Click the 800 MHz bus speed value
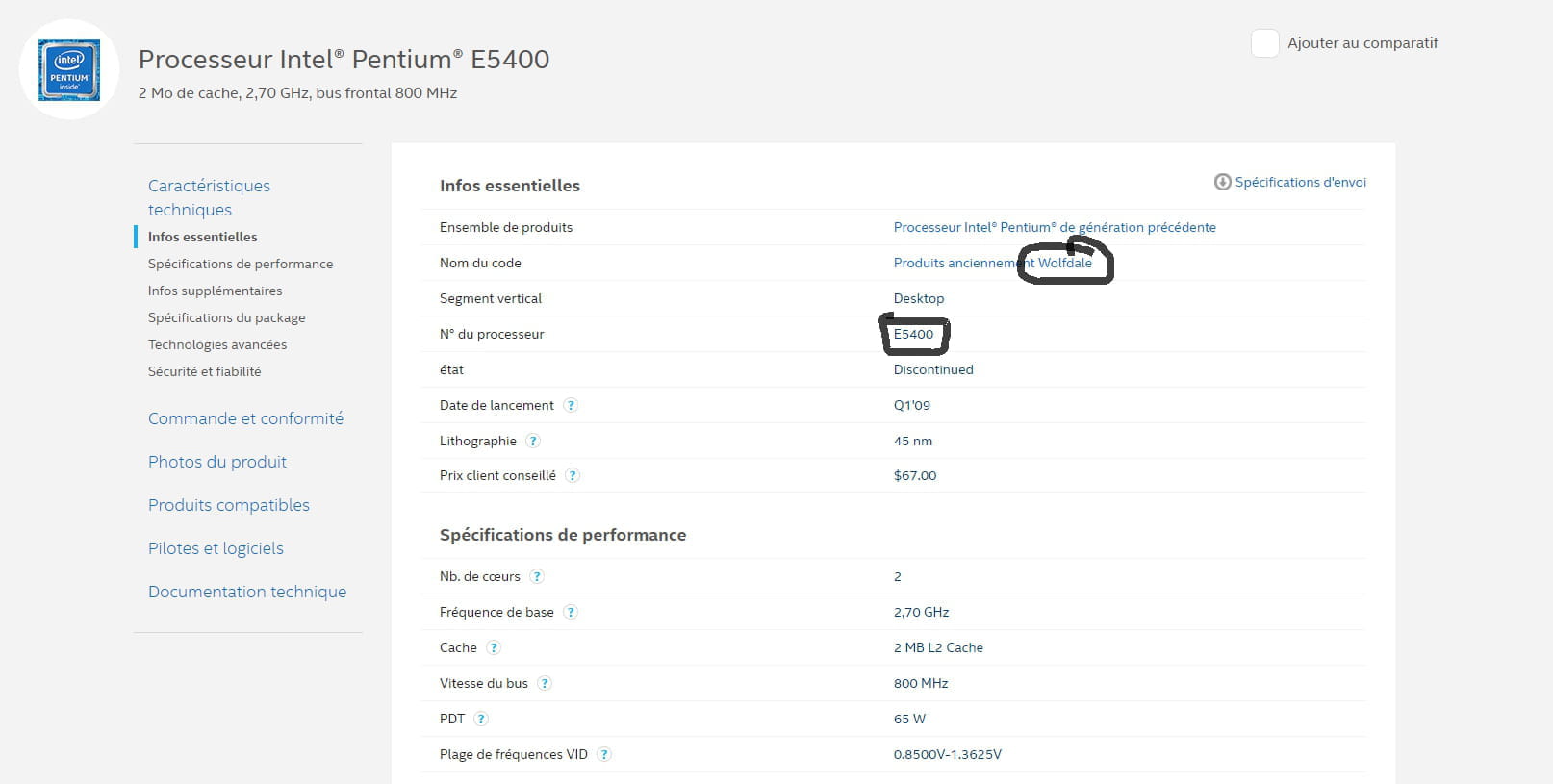 921,683
